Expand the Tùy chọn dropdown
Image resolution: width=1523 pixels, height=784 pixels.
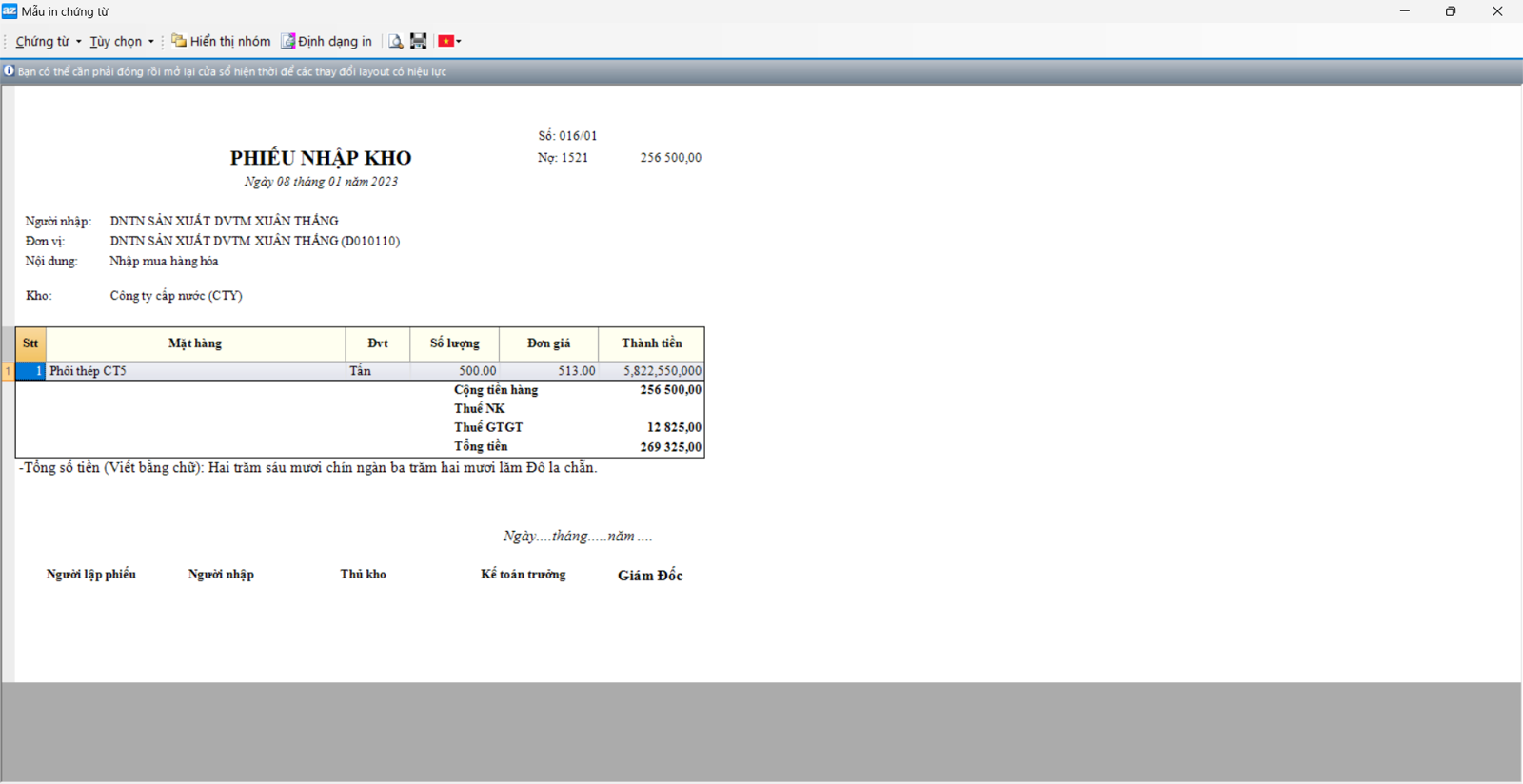[121, 42]
